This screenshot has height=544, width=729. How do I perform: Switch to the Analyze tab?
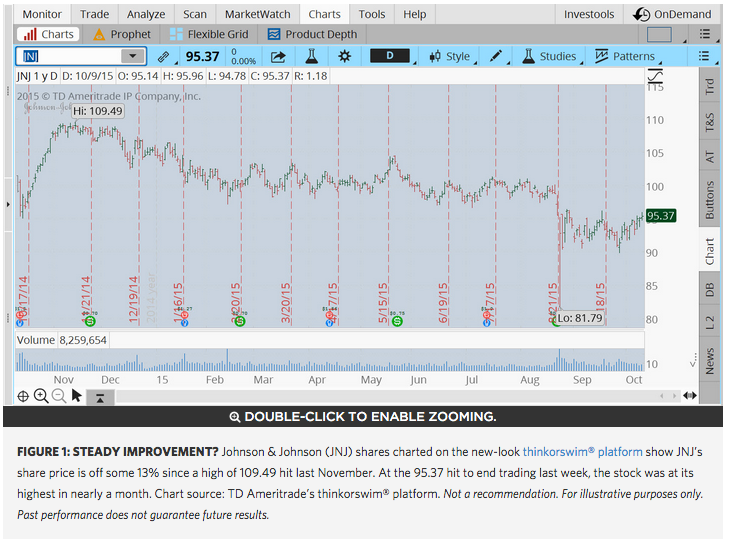[146, 14]
